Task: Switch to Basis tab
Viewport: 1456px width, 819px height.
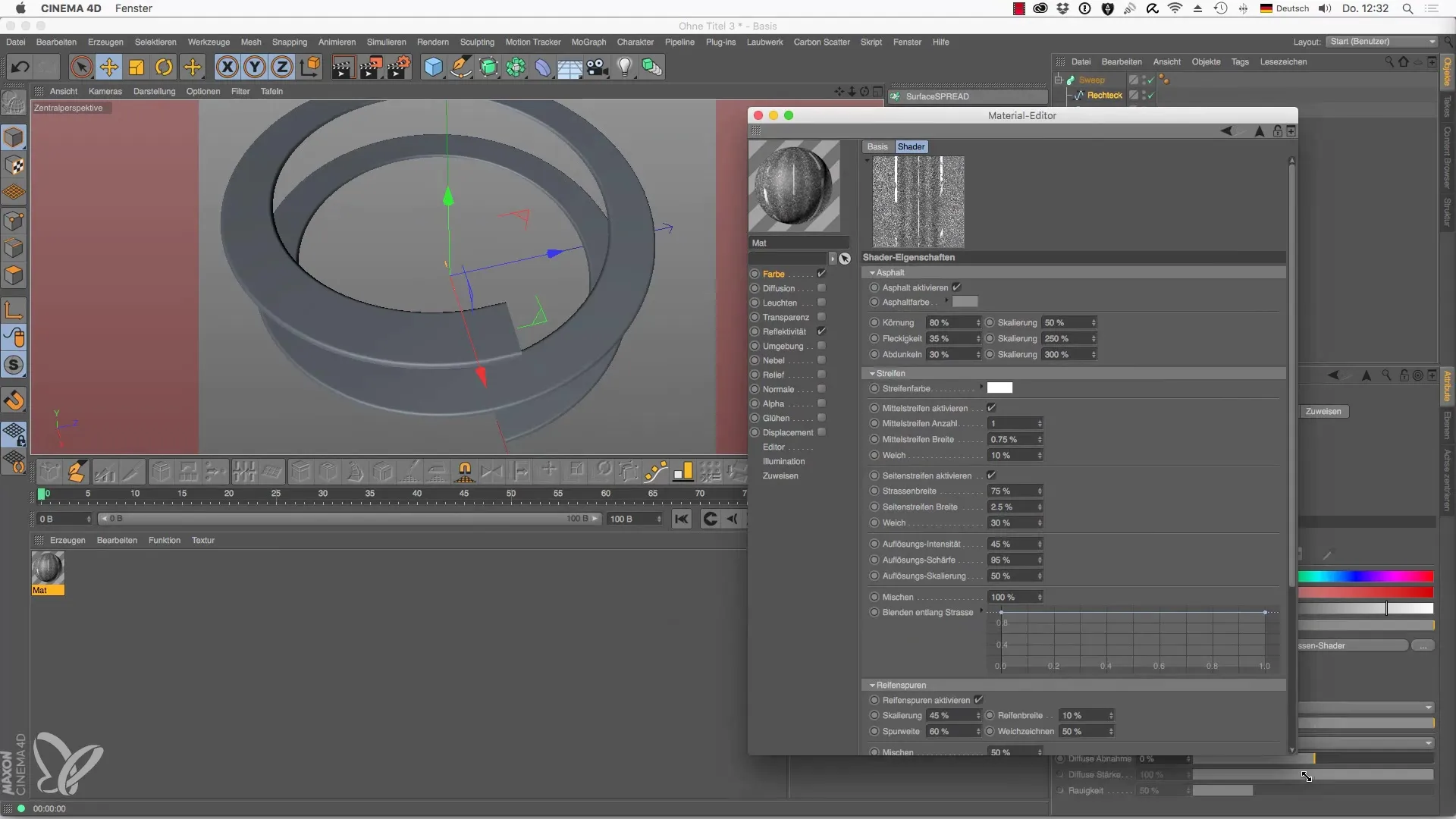Action: (x=877, y=147)
